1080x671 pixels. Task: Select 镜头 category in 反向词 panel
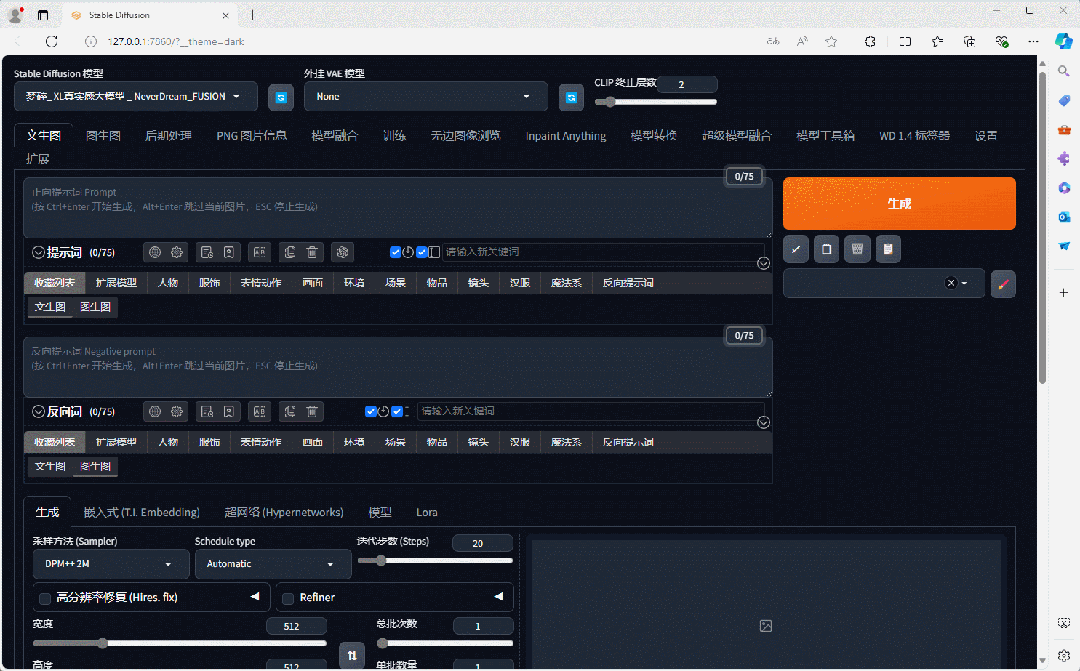click(x=478, y=442)
